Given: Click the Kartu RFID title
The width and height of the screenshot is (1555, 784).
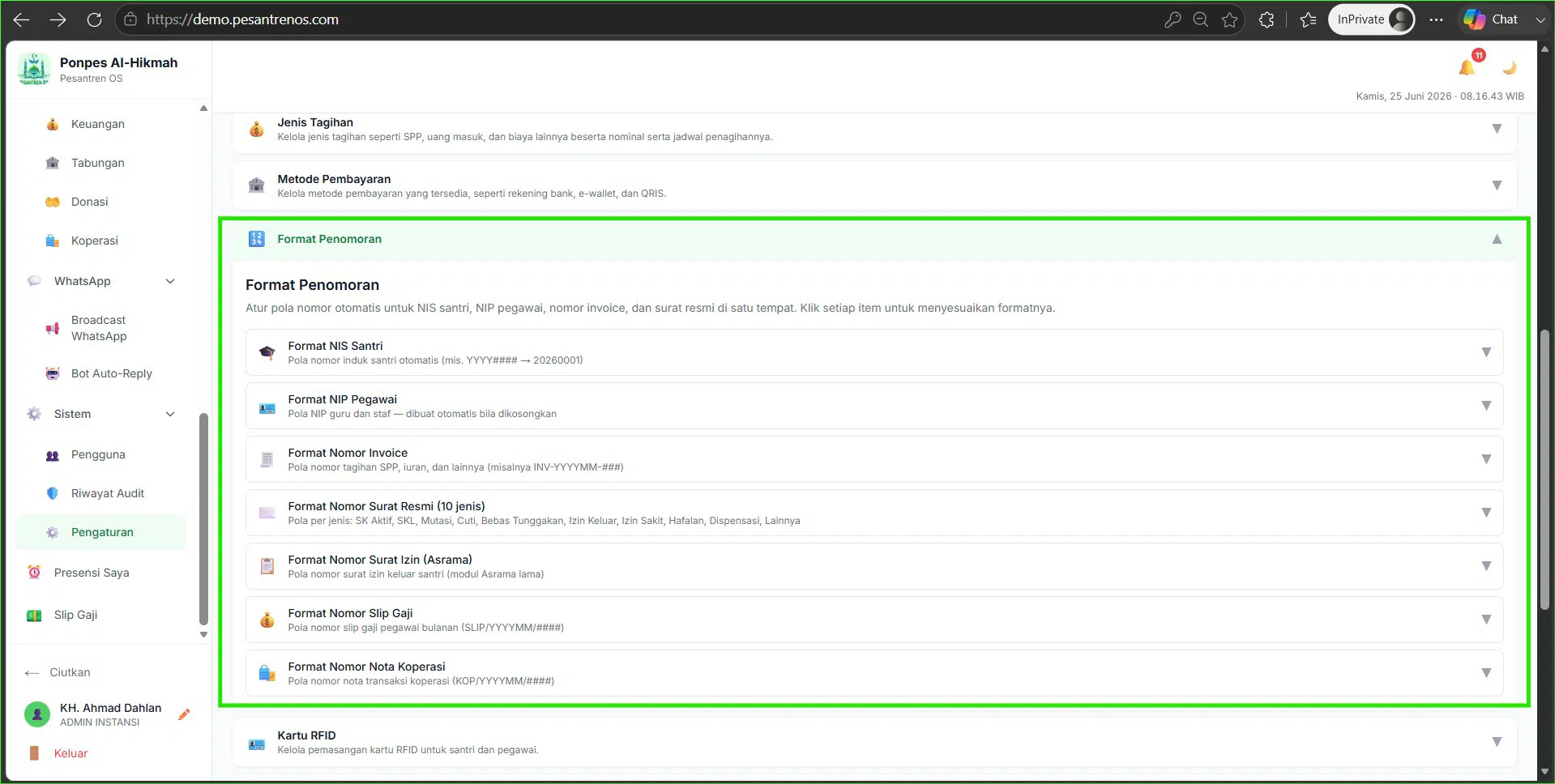Looking at the screenshot, I should 306,735.
